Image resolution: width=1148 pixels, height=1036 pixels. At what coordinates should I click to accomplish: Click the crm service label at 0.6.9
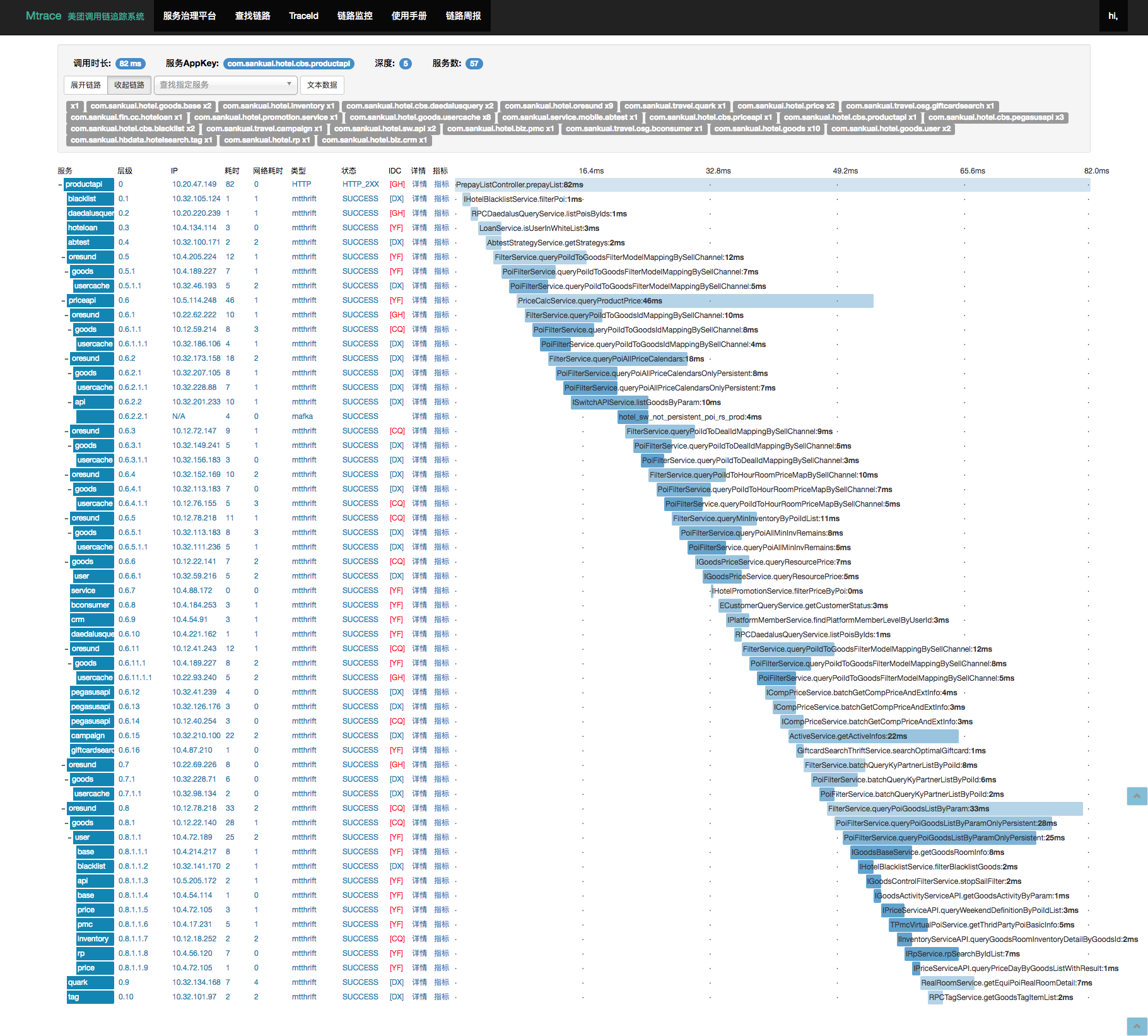tap(92, 620)
